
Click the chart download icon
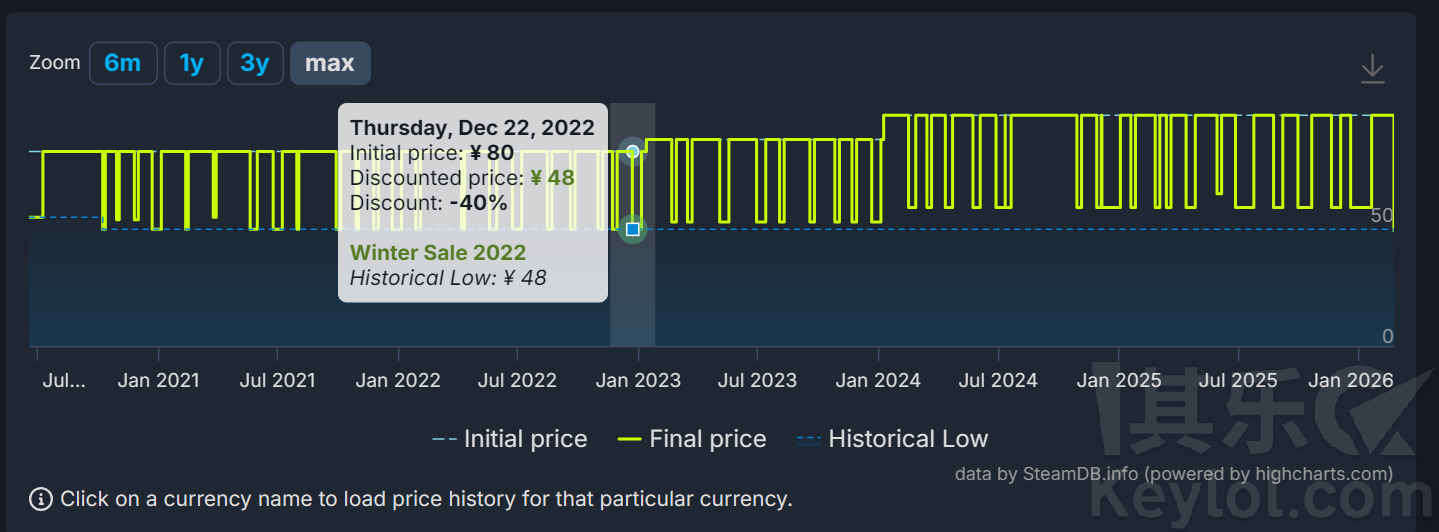(x=1372, y=69)
